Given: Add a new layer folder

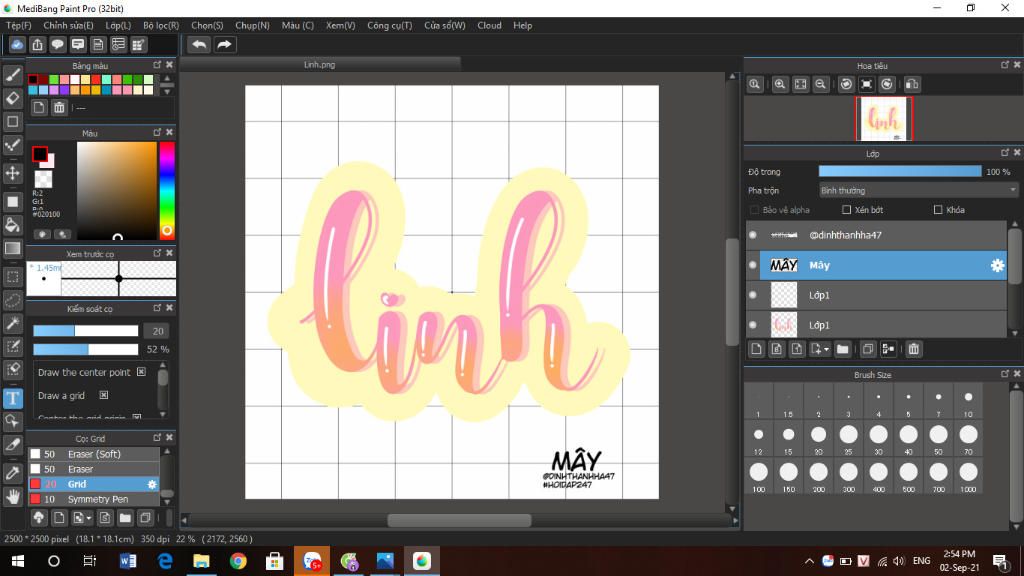Looking at the screenshot, I should (x=842, y=349).
